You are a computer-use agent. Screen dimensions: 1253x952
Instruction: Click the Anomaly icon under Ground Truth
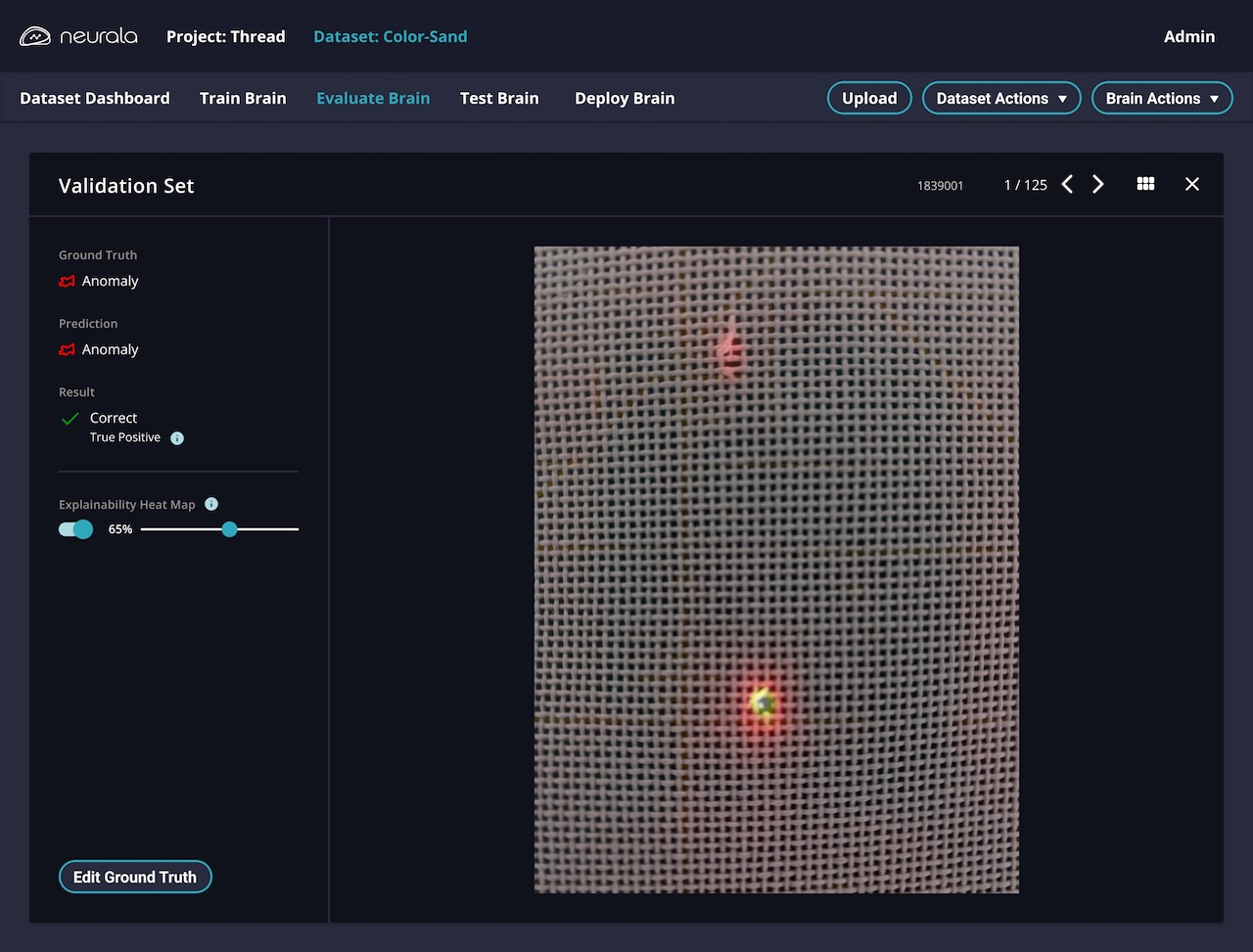67,281
